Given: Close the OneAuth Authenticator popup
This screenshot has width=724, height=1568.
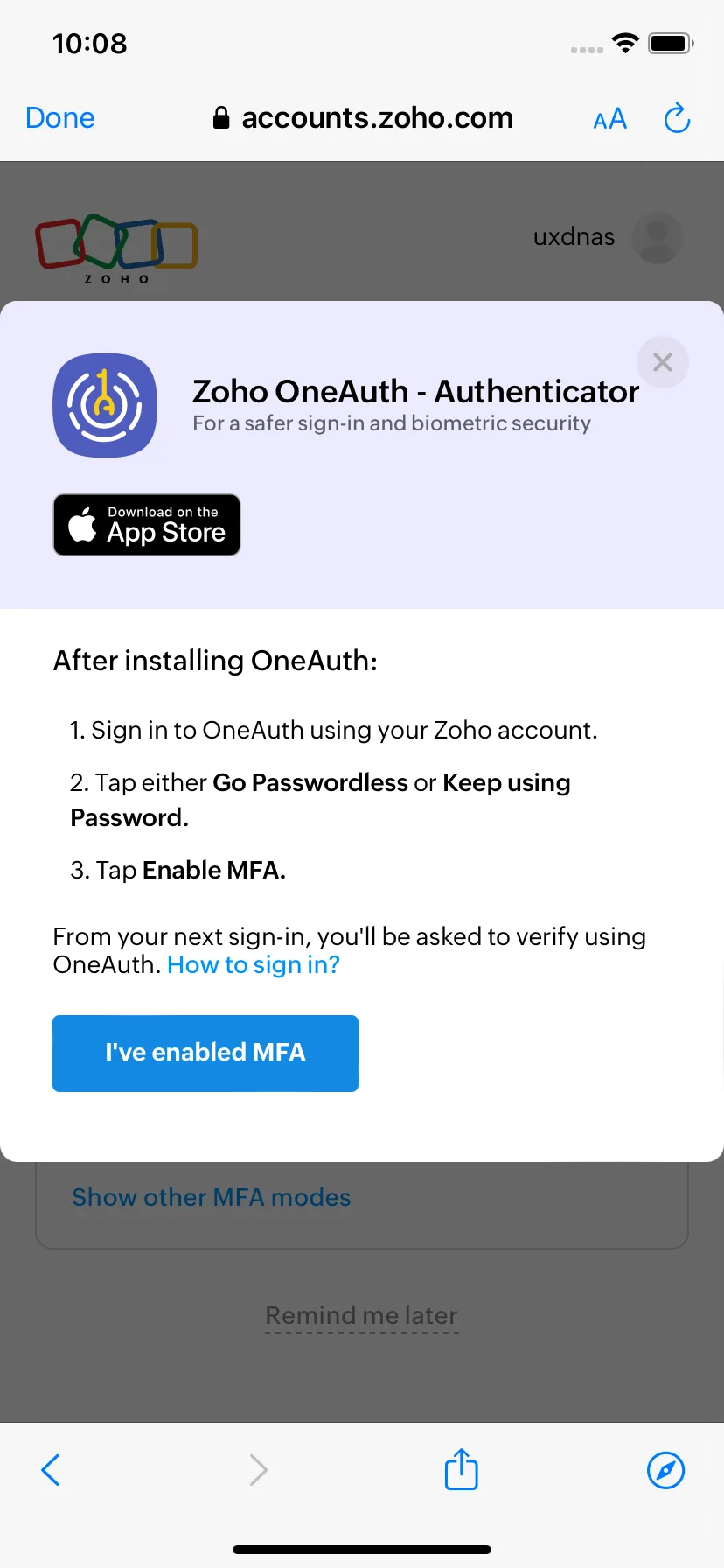Looking at the screenshot, I should pos(663,362).
